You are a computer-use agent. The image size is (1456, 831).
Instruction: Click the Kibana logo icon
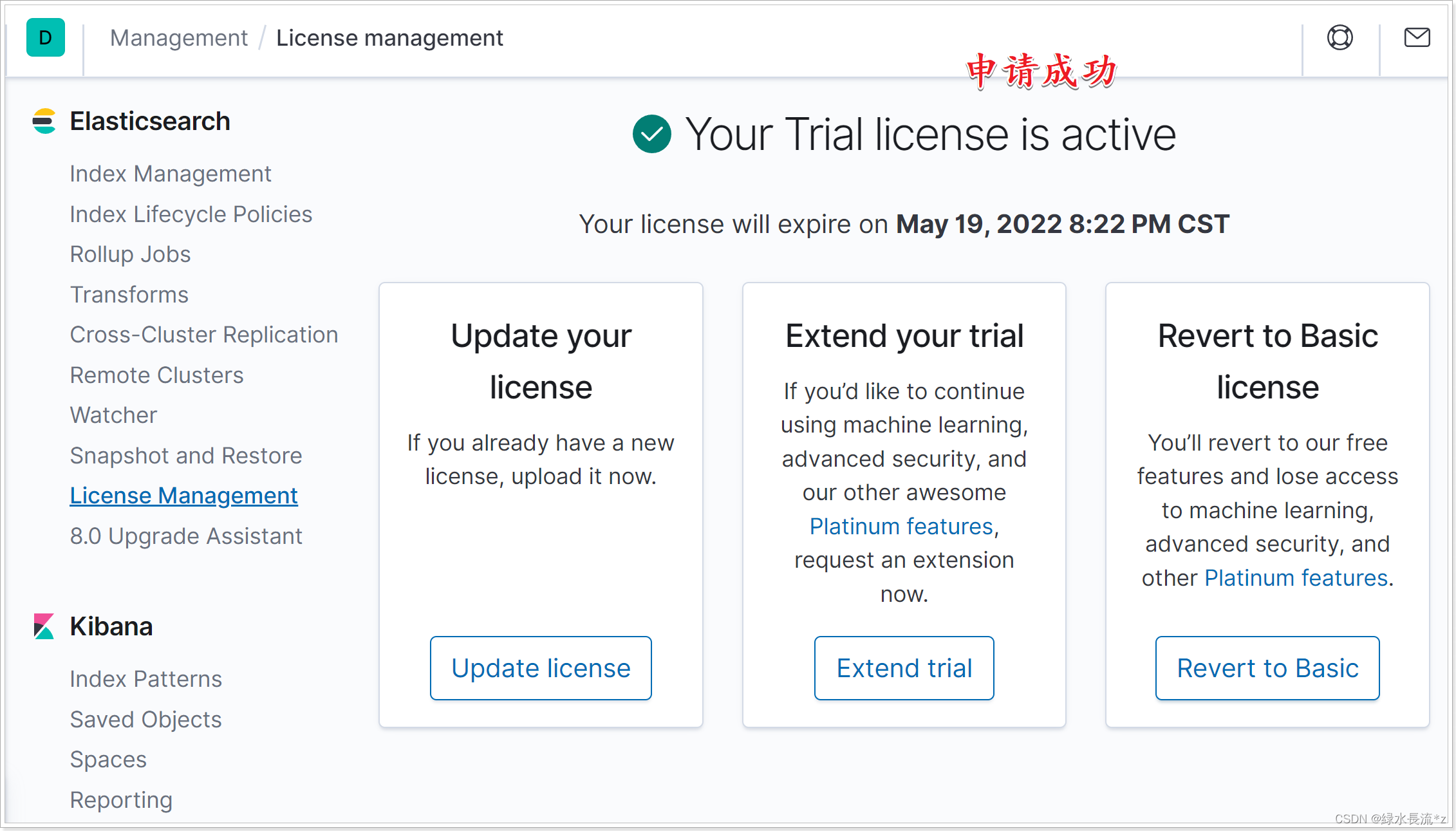[44, 626]
